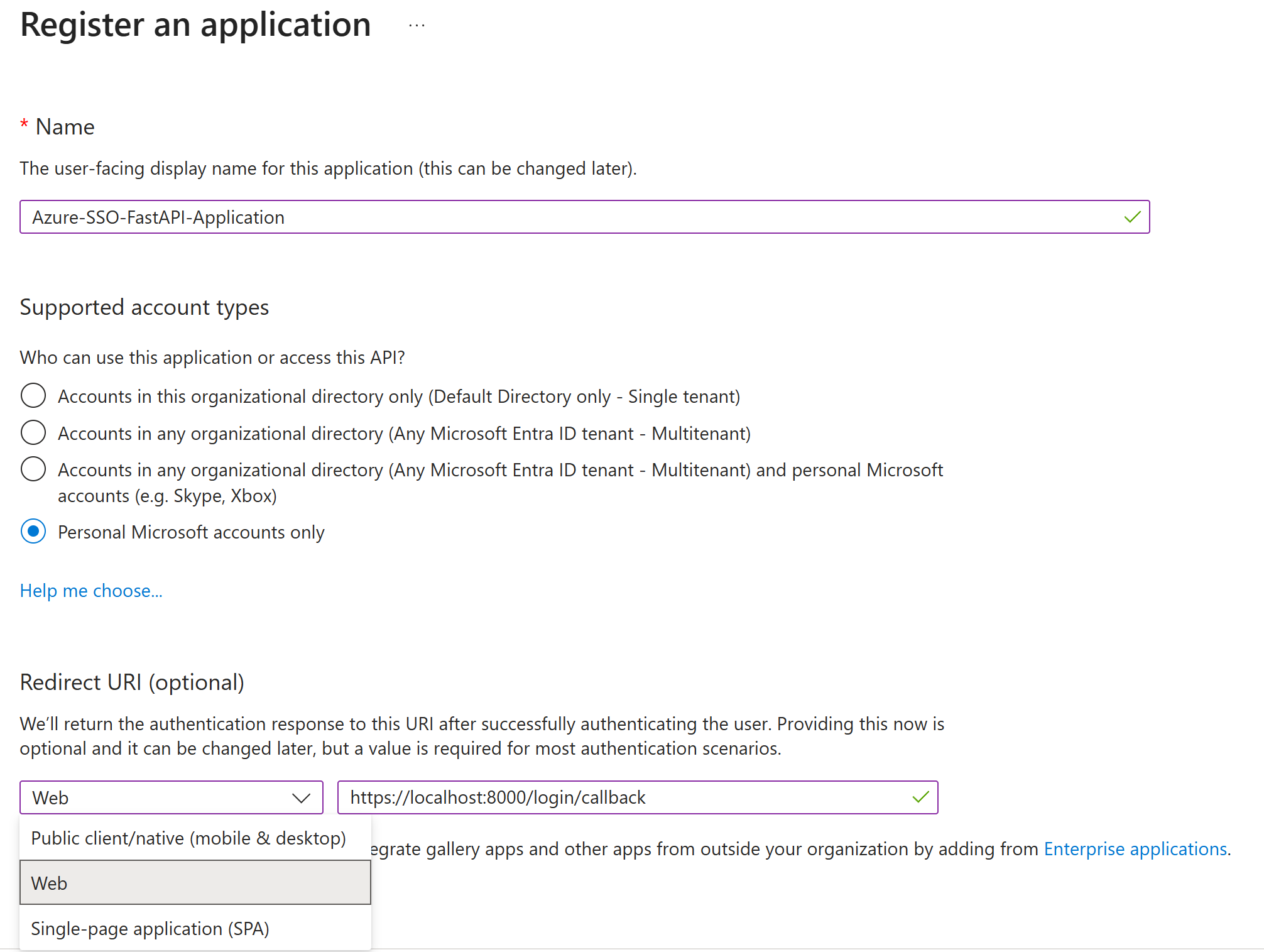Click the platform dropdown chevron arrow
The height and width of the screenshot is (952, 1264).
pos(302,798)
